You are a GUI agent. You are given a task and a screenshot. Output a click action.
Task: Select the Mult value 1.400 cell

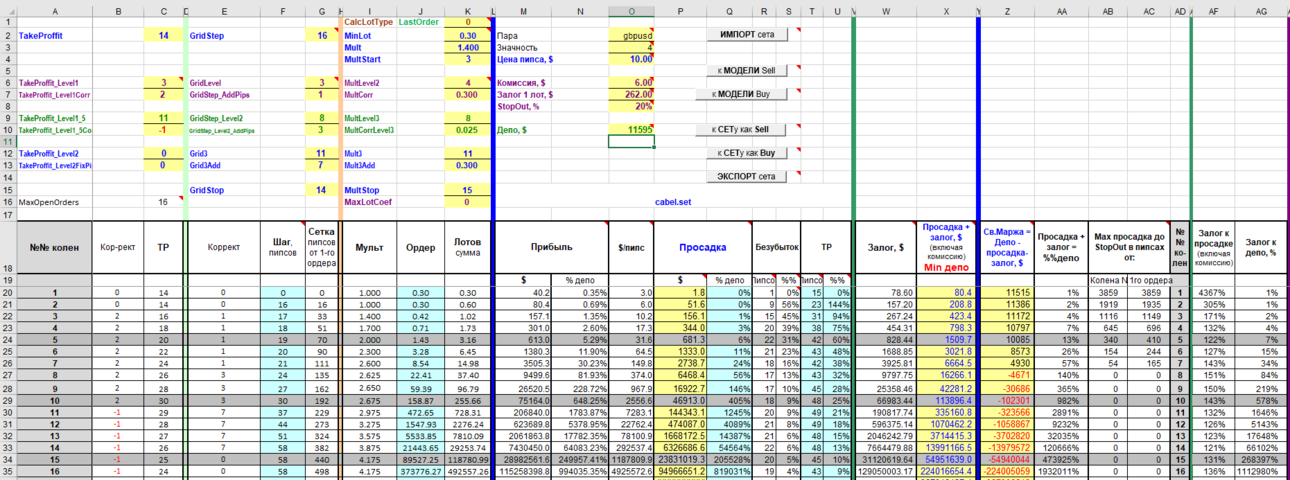pos(468,47)
